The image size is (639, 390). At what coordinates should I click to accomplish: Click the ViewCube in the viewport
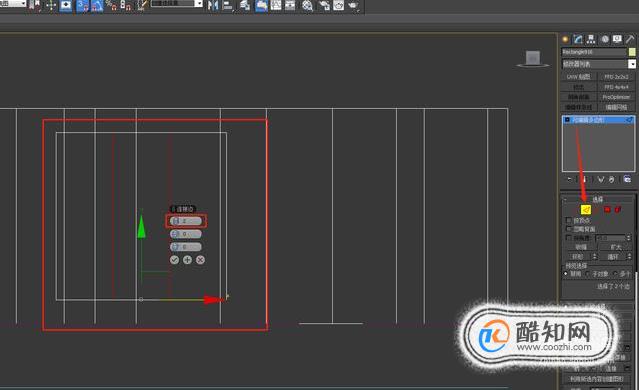click(x=533, y=58)
